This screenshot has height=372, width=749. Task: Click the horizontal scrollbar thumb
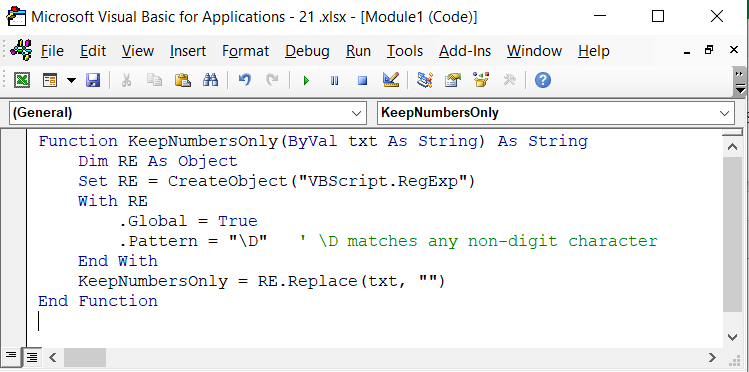[x=85, y=357]
